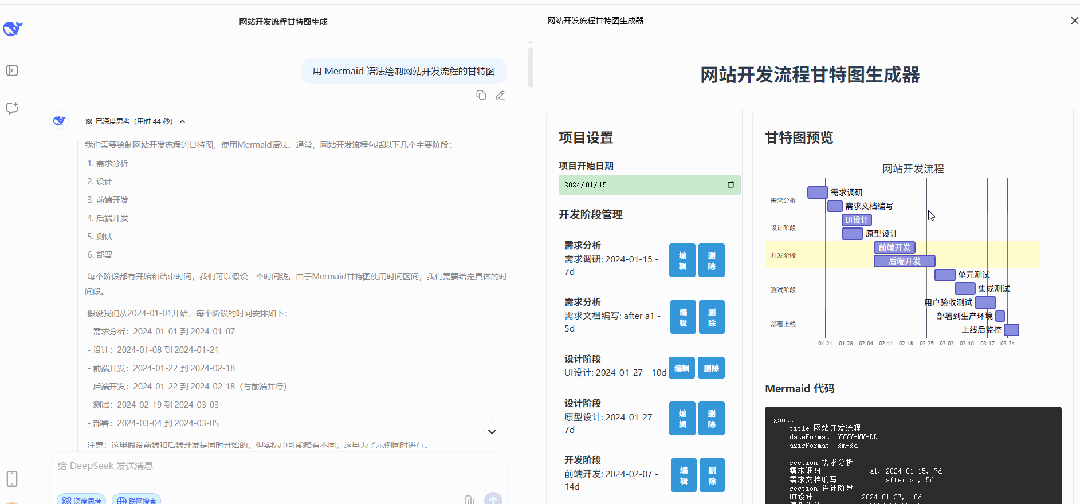Click the mobile phone icon in left sidebar
The width and height of the screenshot is (1080, 504).
pos(12,479)
